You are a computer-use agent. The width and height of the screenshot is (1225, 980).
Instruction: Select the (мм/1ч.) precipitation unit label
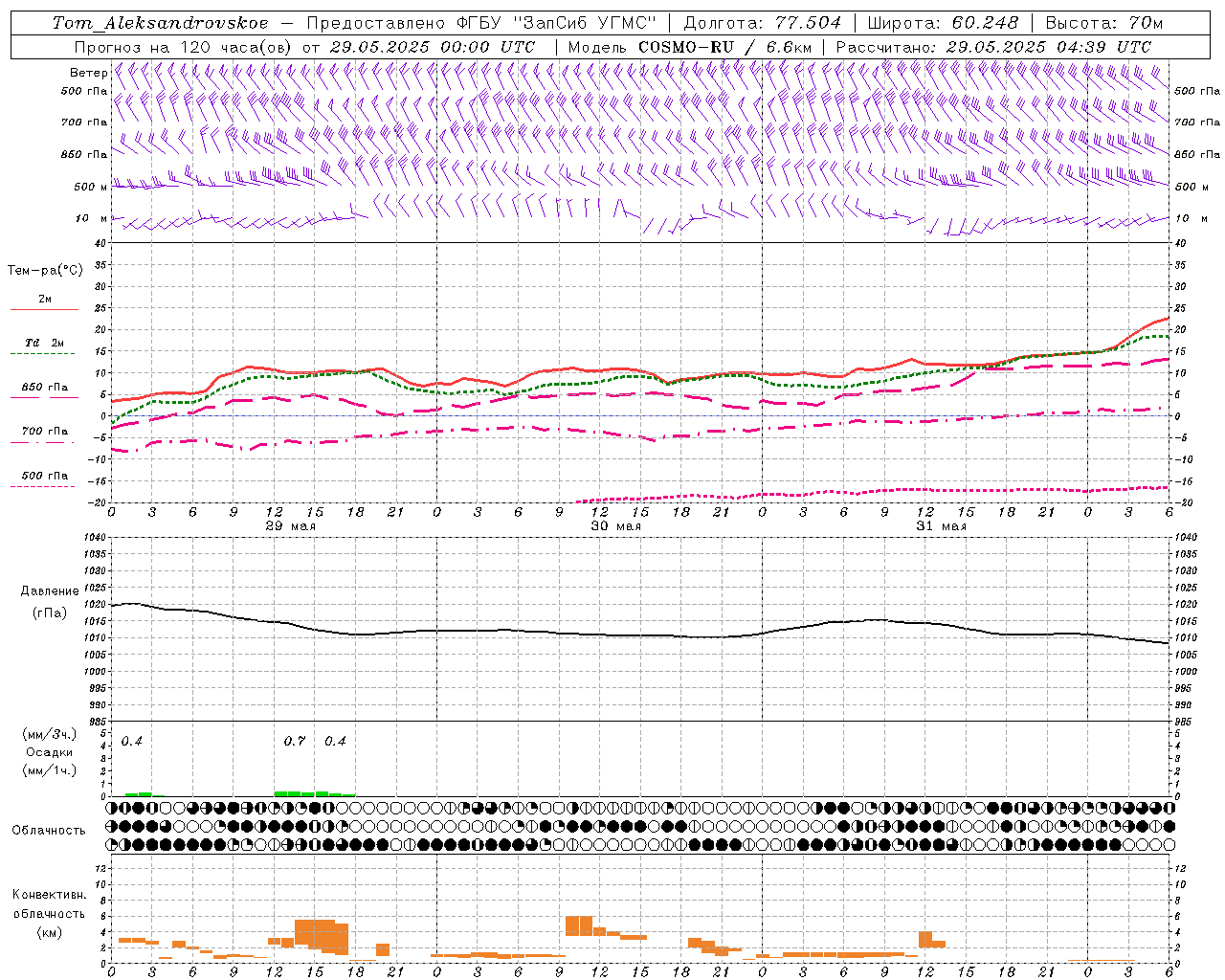49,770
